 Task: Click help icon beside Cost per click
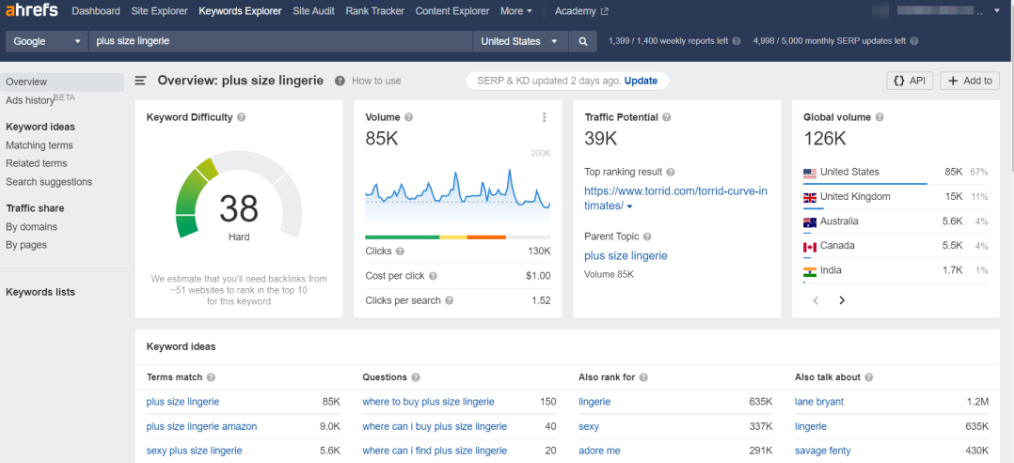[x=433, y=276]
